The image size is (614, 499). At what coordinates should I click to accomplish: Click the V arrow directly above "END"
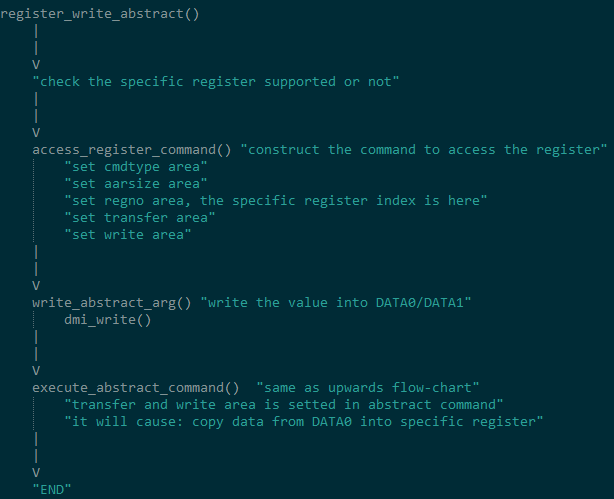37,472
